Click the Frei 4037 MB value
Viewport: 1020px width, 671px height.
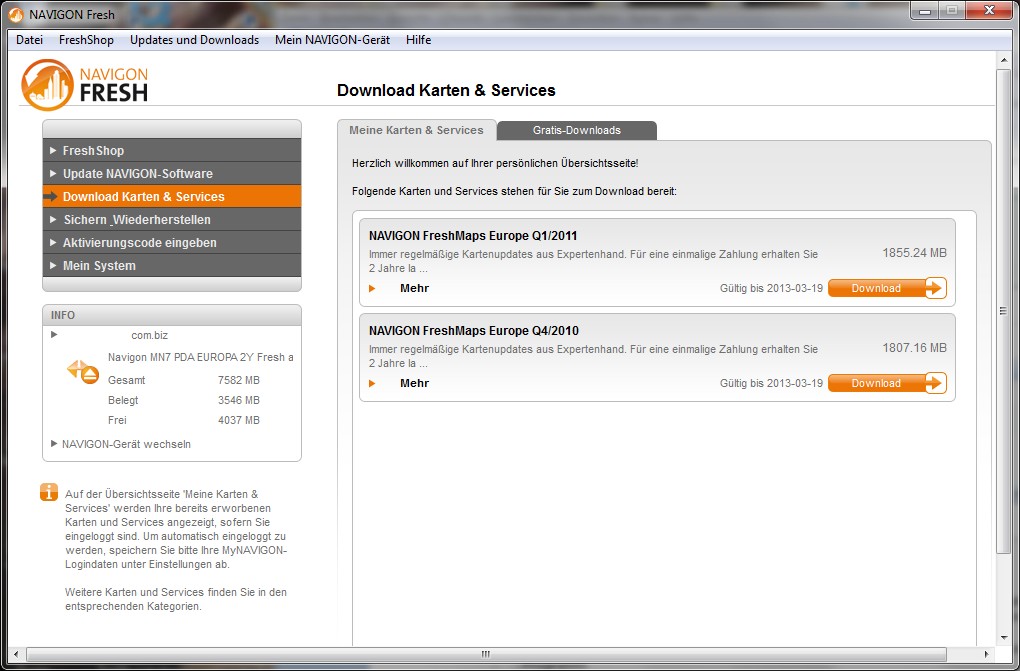point(238,420)
